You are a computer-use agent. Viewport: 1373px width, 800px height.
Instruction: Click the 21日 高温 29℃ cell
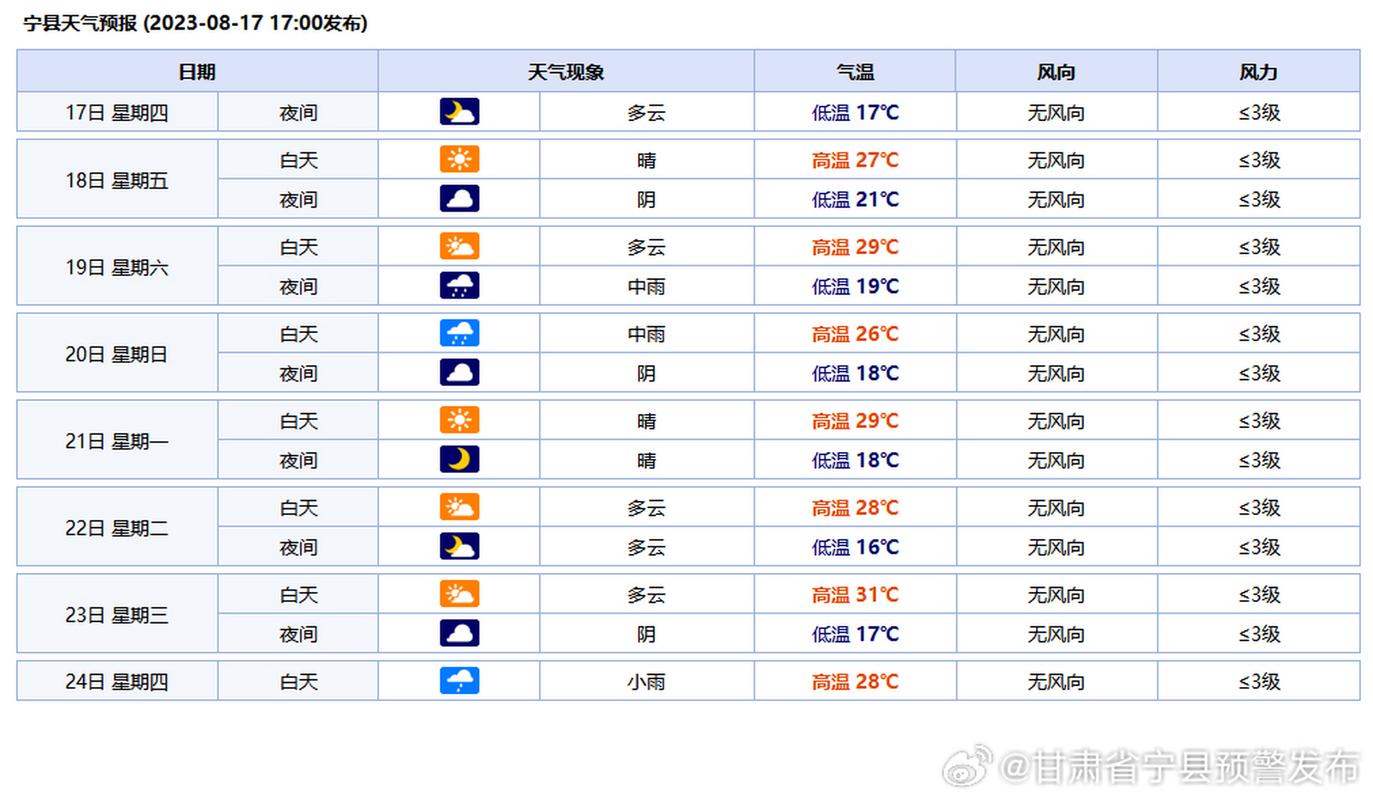(x=855, y=420)
